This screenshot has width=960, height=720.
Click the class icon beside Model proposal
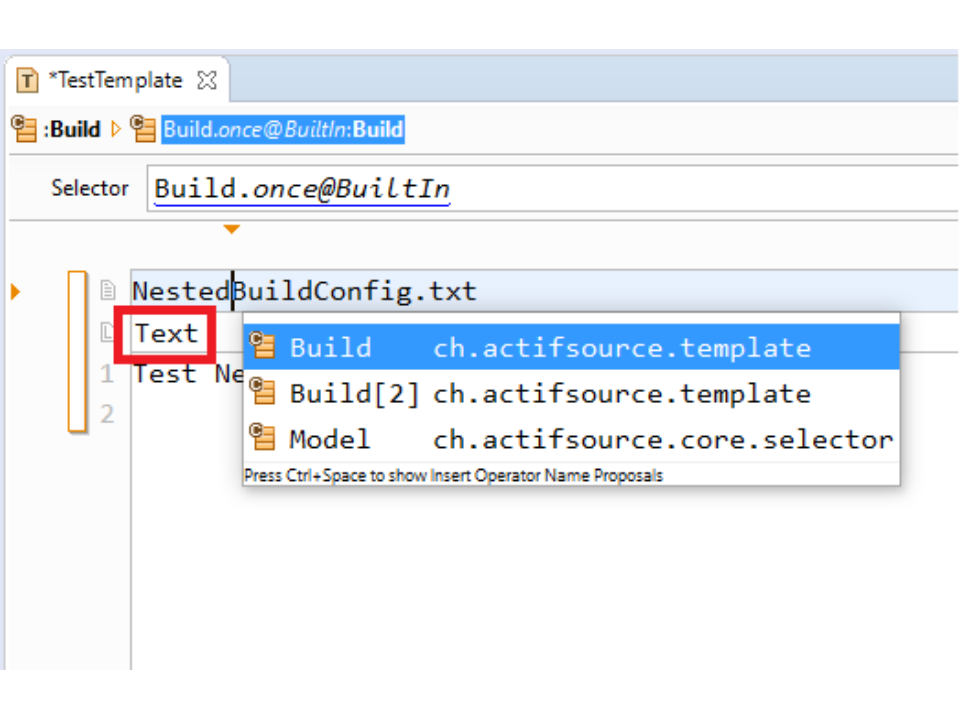tap(263, 438)
